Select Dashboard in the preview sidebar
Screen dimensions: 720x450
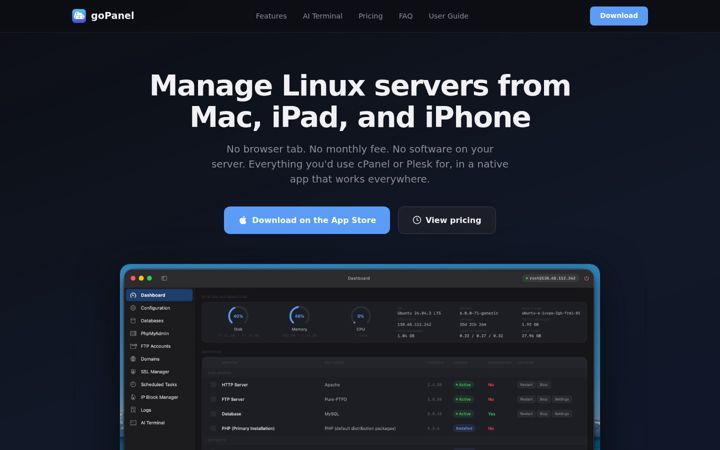pyautogui.click(x=159, y=295)
